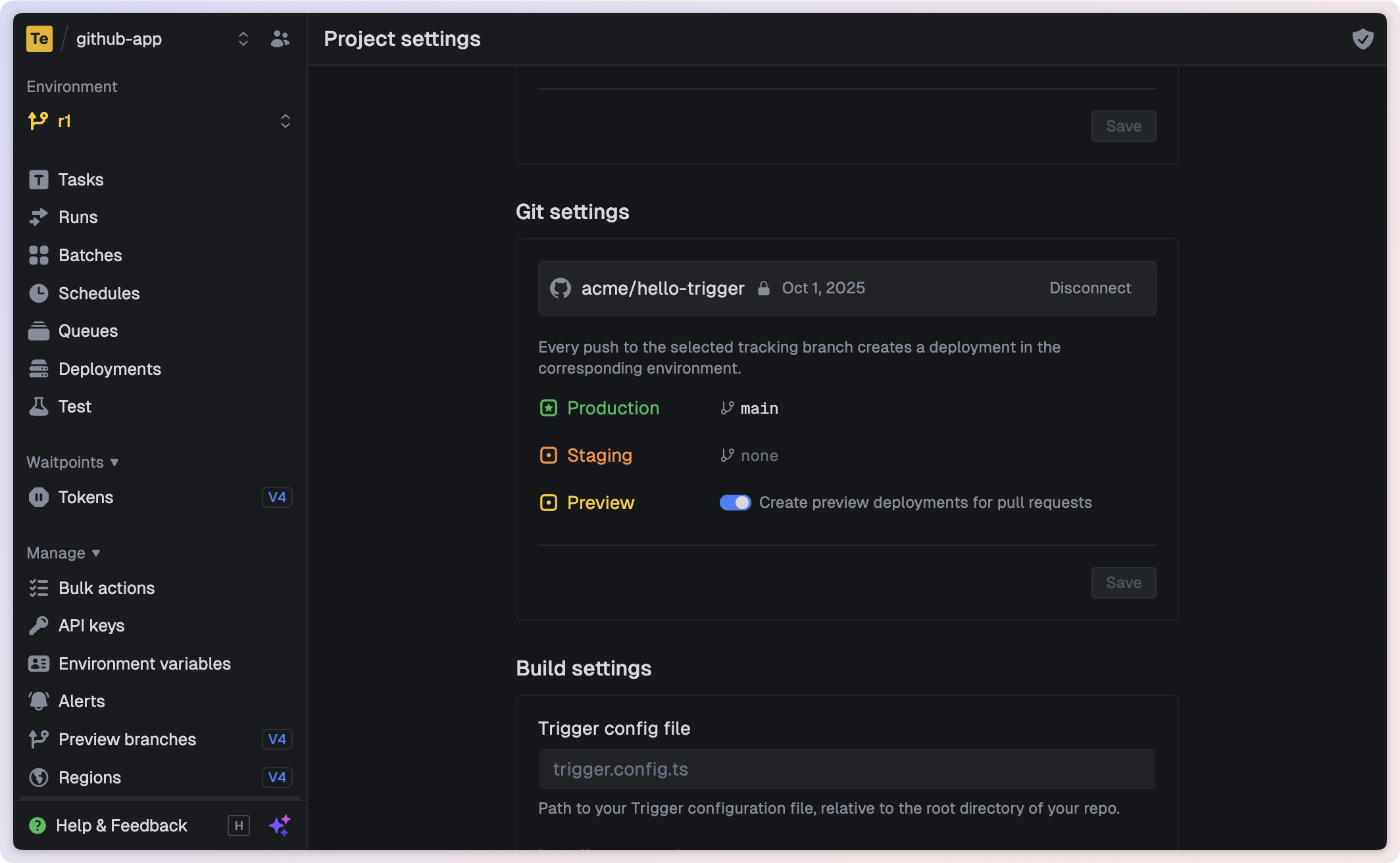The width and height of the screenshot is (1400, 863).
Task: Select the Alerts bell icon
Action: (x=39, y=701)
